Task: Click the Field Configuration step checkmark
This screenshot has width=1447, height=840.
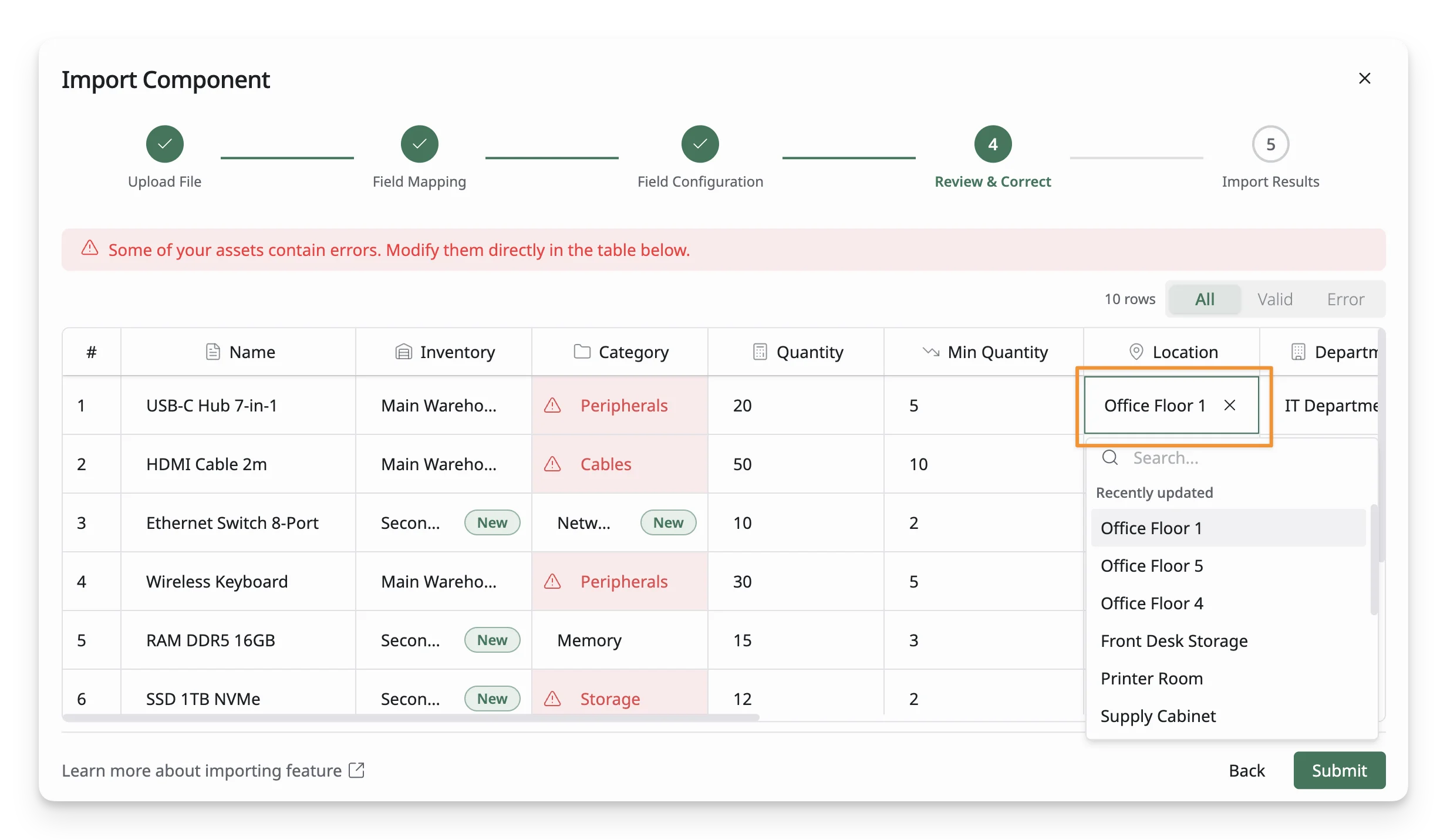Action: [x=700, y=144]
